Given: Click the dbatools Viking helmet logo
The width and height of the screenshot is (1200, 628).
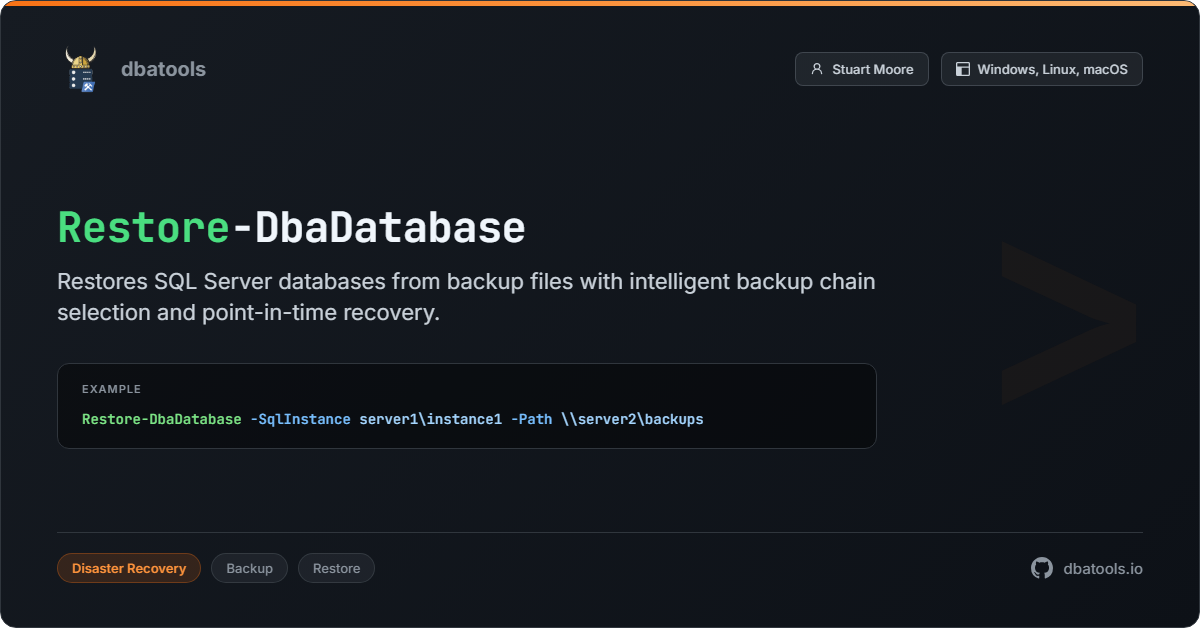Looking at the screenshot, I should [80, 70].
